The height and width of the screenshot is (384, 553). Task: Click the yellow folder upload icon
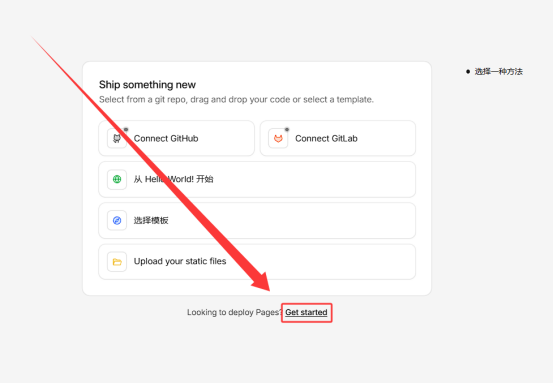(x=117, y=262)
